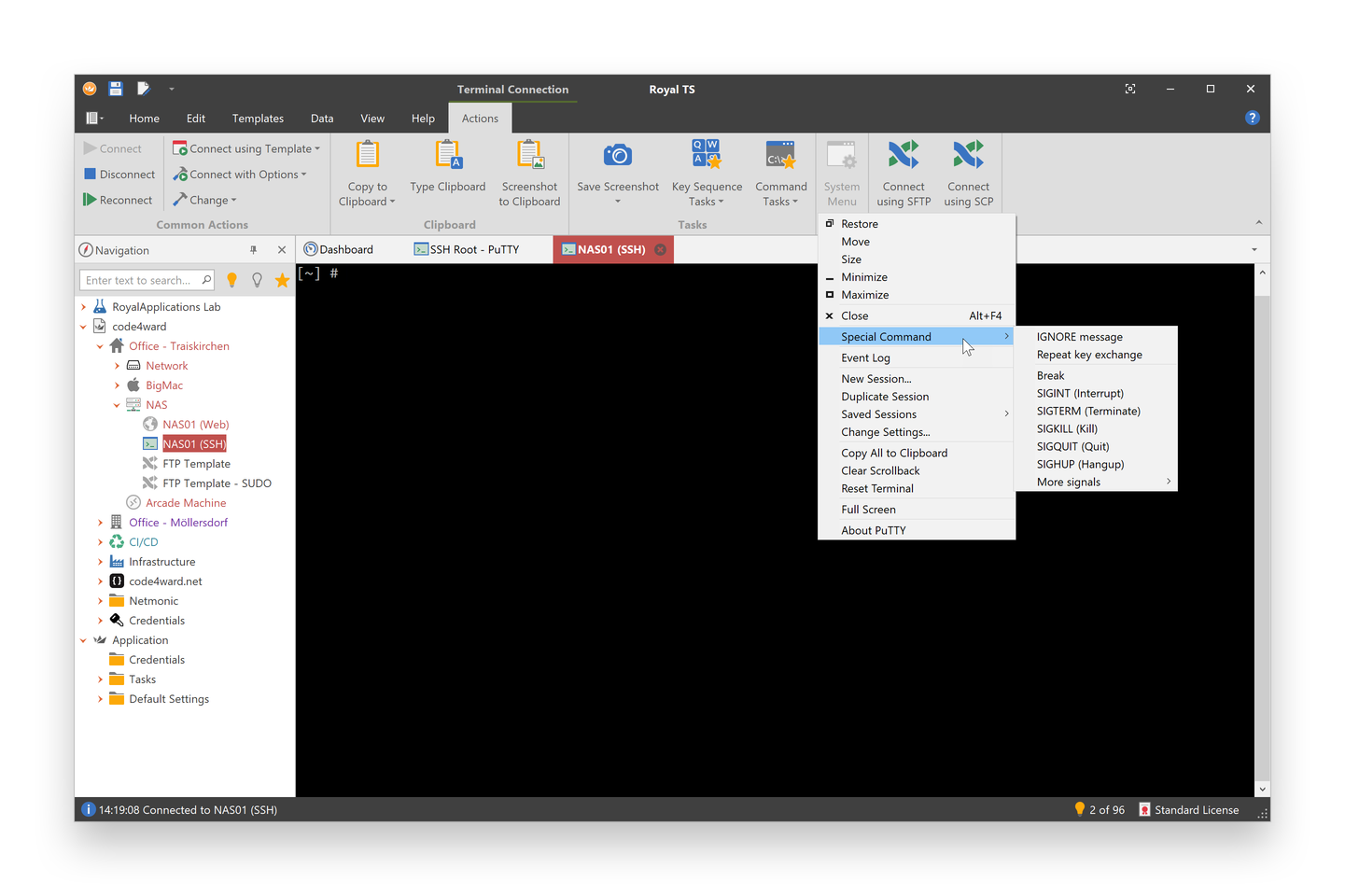Open Key Sequence Tasks
The image size is (1345, 896).
pos(706,173)
